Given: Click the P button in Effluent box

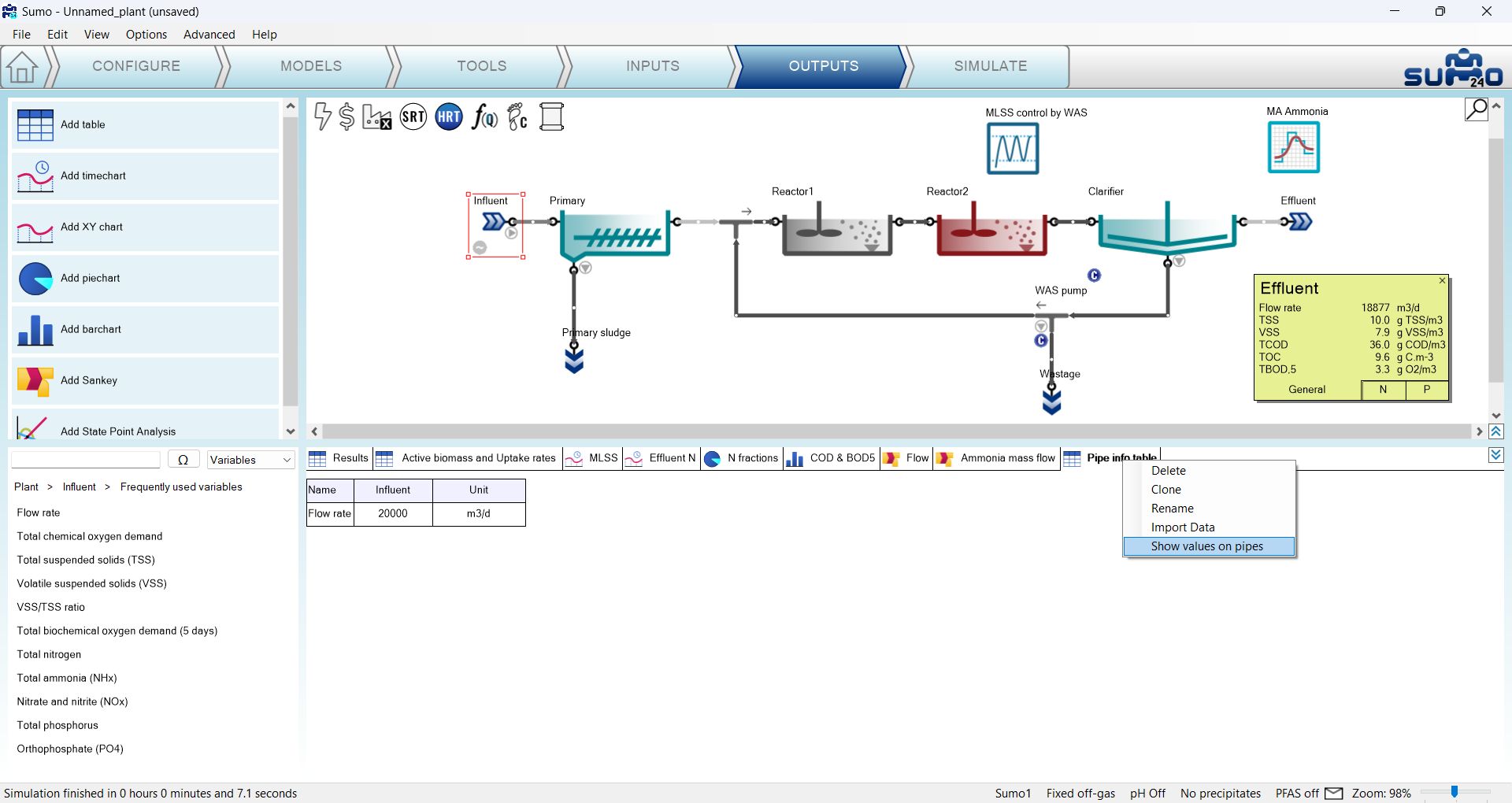Looking at the screenshot, I should point(1427,390).
